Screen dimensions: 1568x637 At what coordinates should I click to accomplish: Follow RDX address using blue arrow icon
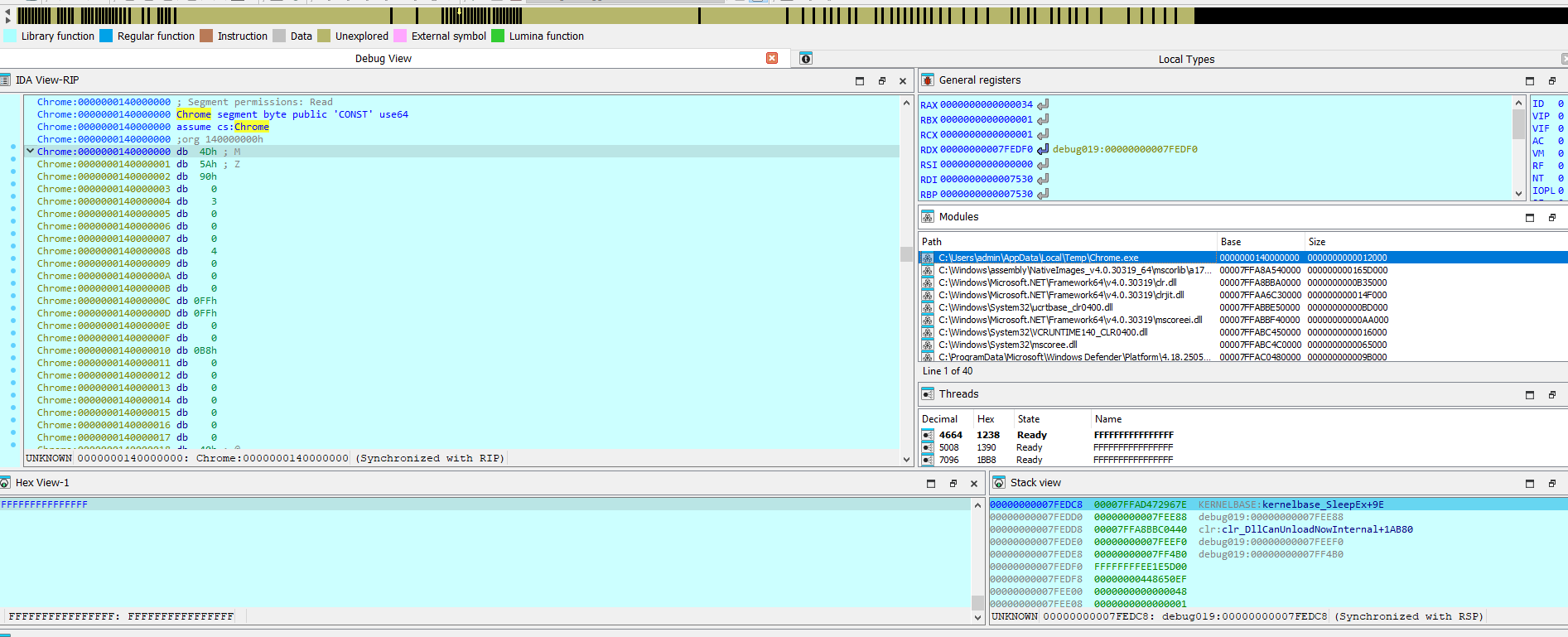coord(1043,149)
